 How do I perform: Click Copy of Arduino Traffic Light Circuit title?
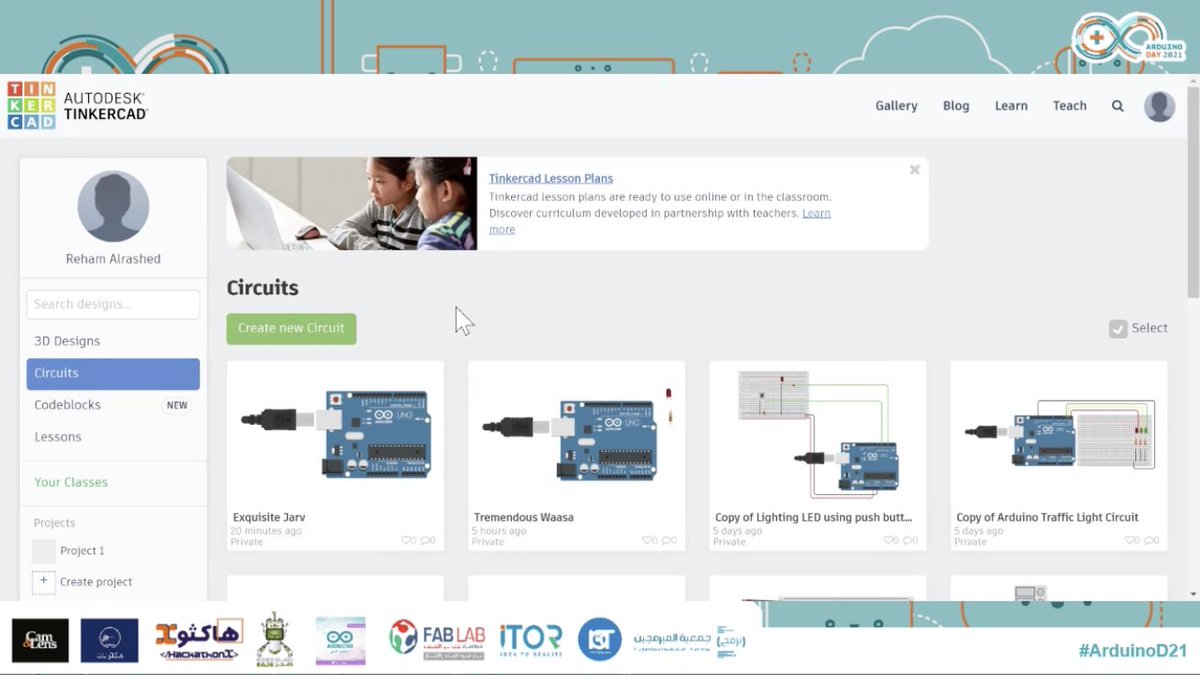[x=1047, y=518]
